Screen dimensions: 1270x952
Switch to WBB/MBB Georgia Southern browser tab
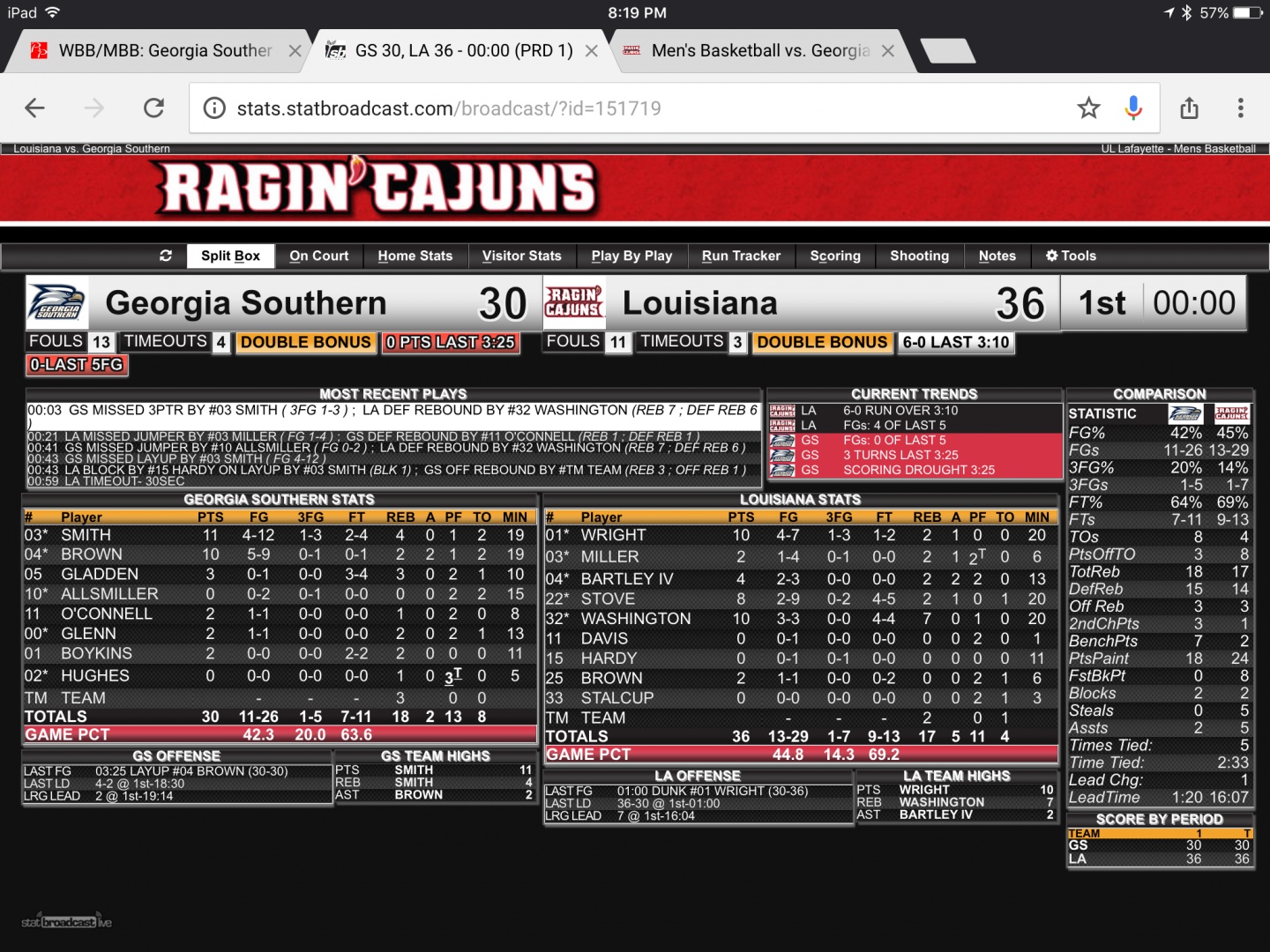click(165, 51)
